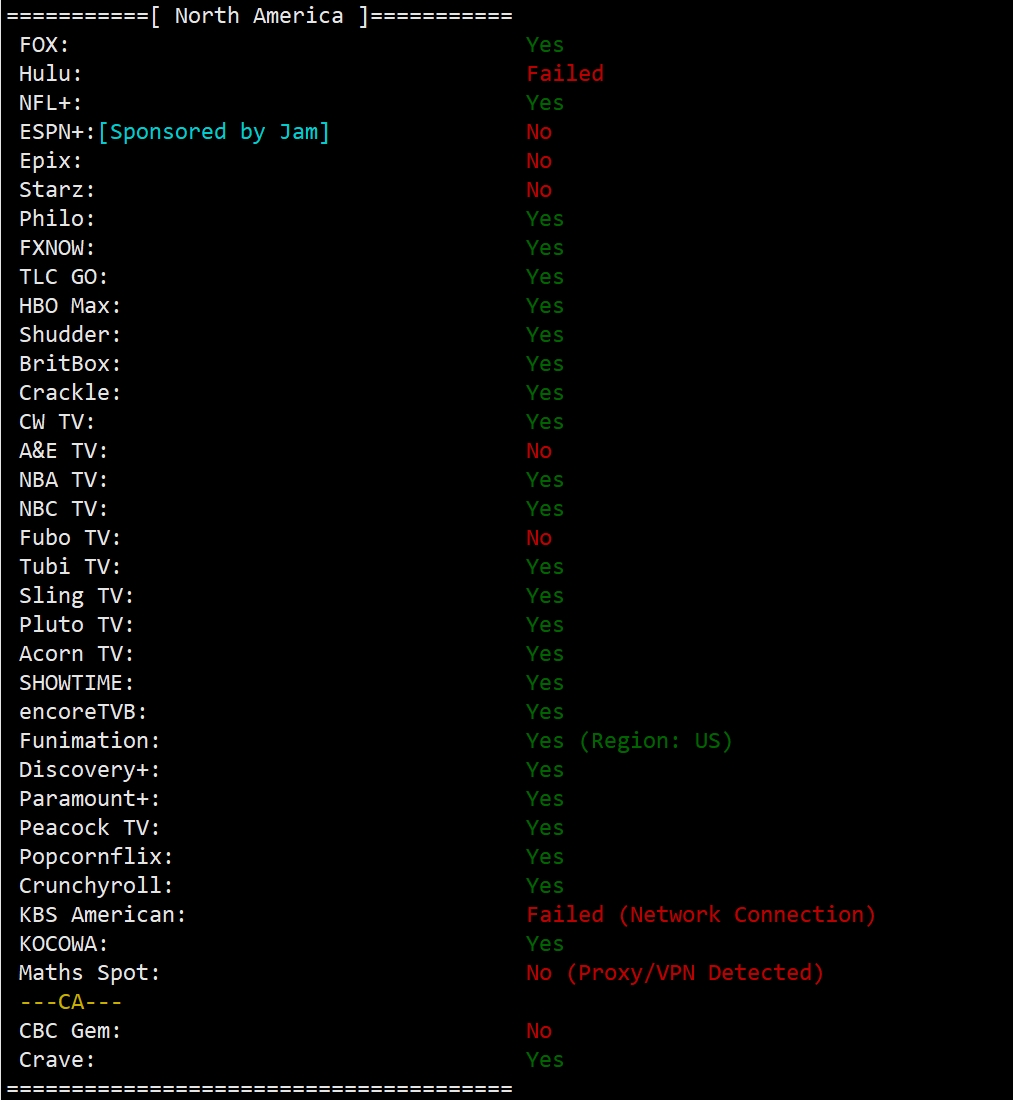Select the Fubo TV line label
Screen dimensions: 1013x1100
point(69,537)
